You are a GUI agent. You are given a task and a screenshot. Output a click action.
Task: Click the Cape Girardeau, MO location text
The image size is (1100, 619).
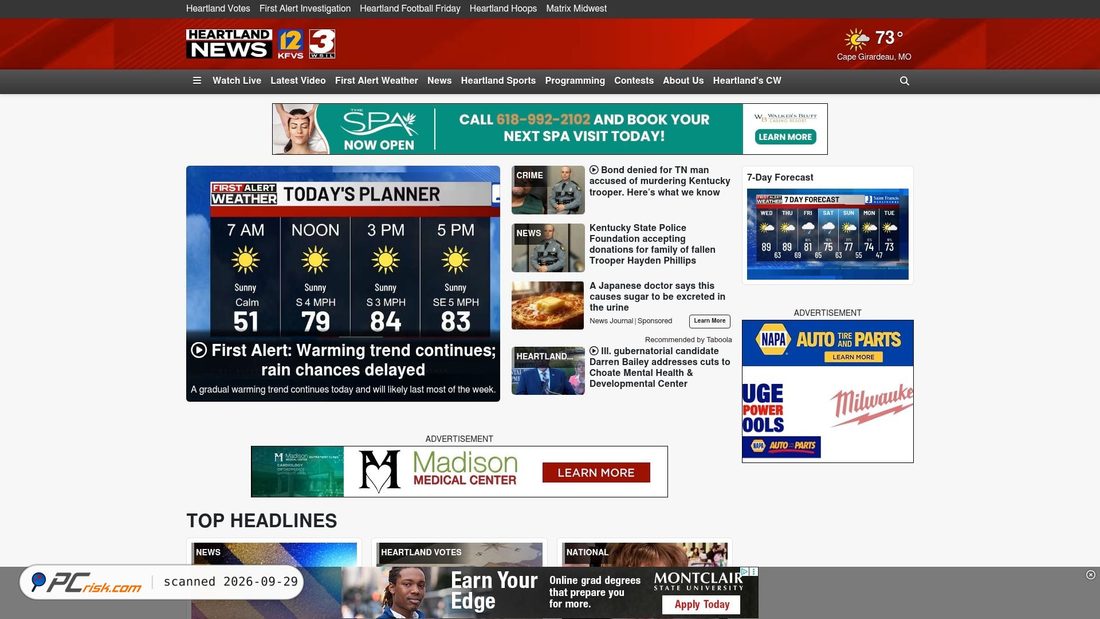874,57
